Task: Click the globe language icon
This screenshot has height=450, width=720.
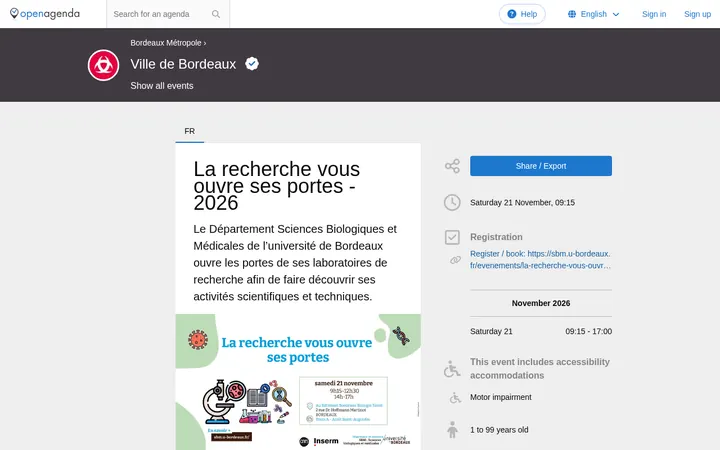Action: click(572, 14)
